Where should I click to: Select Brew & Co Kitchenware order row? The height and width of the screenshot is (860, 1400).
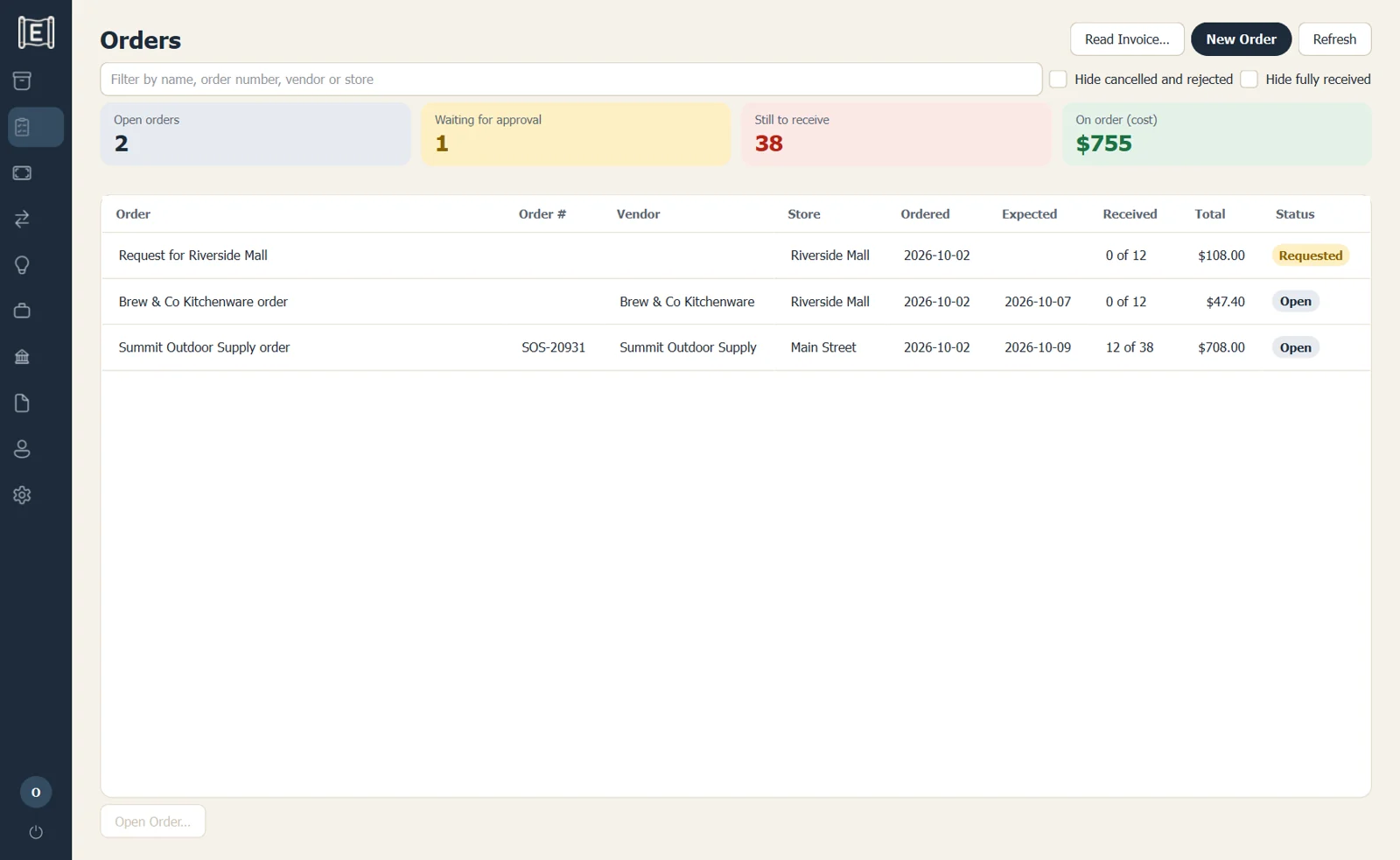[736, 302]
